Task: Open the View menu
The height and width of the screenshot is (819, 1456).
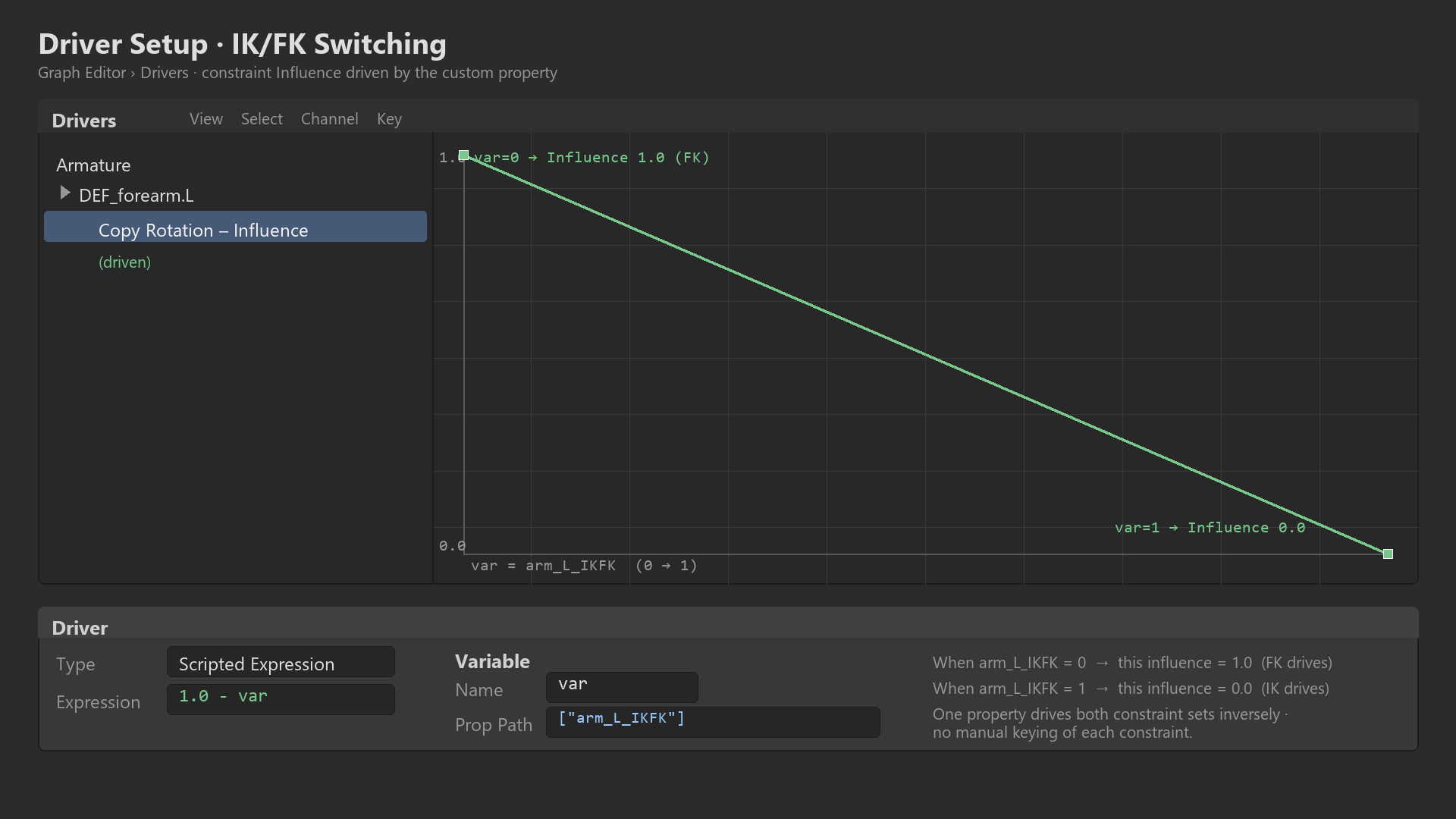Action: coord(206,119)
